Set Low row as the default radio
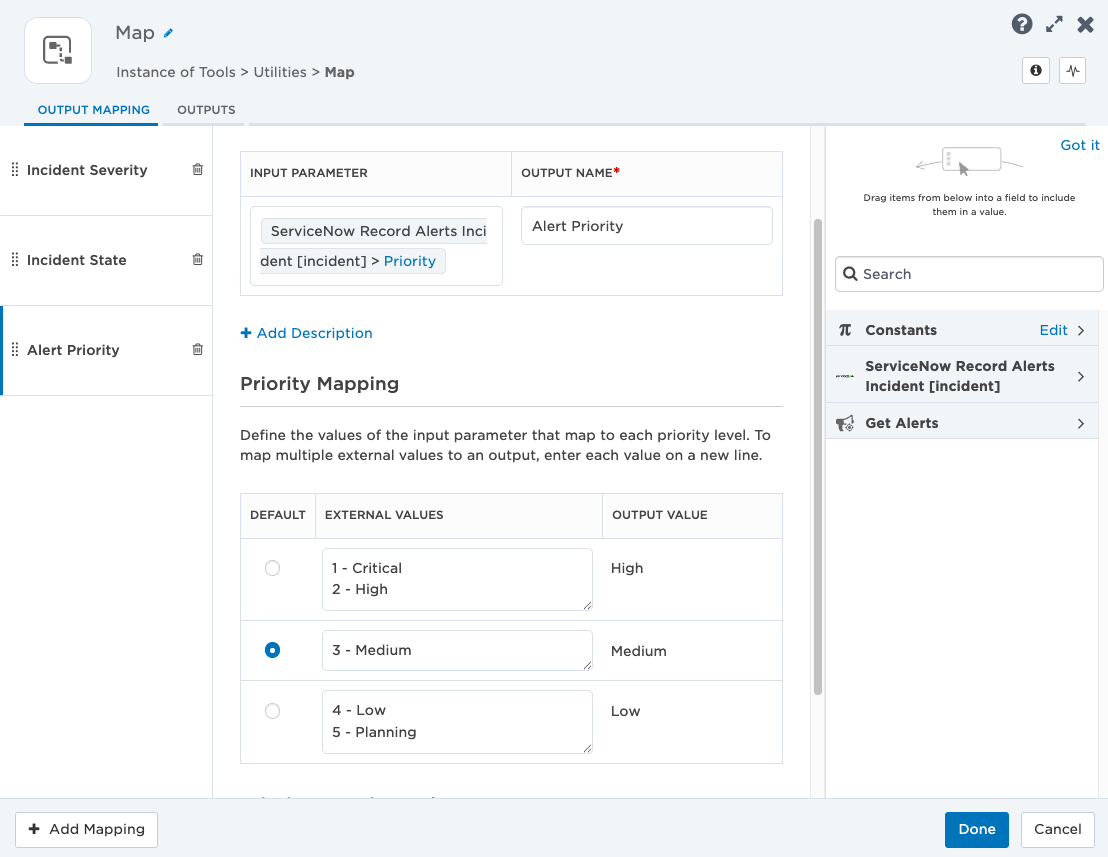1108x857 pixels. tap(272, 711)
